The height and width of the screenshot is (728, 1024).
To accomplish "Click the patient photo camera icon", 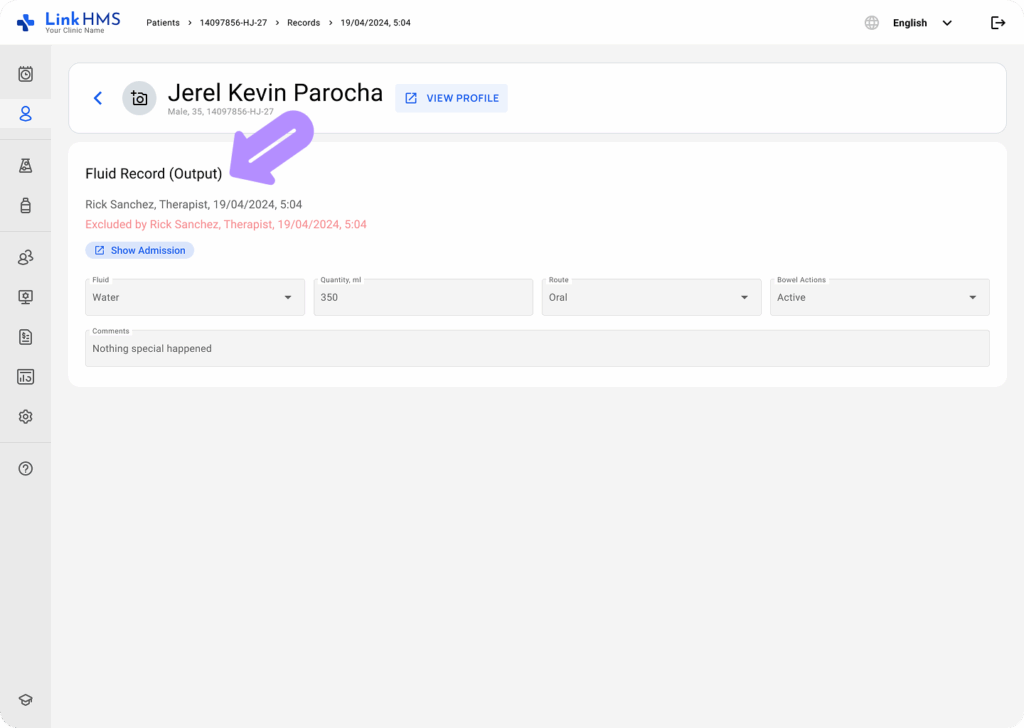I will [139, 98].
